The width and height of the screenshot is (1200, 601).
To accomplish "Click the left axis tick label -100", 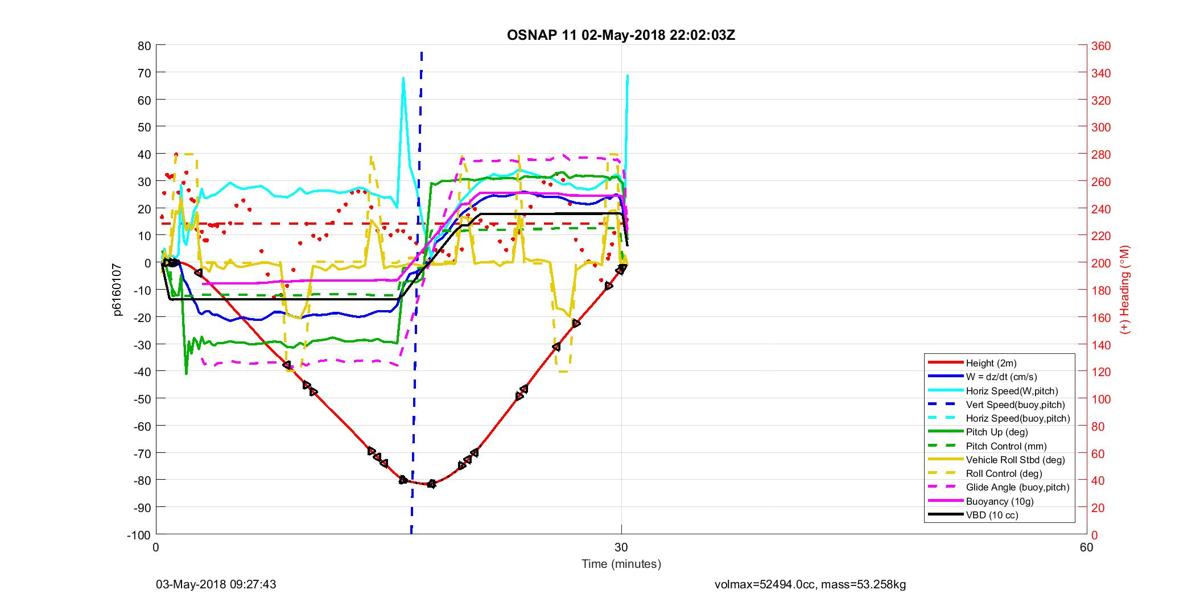I will [x=141, y=535].
